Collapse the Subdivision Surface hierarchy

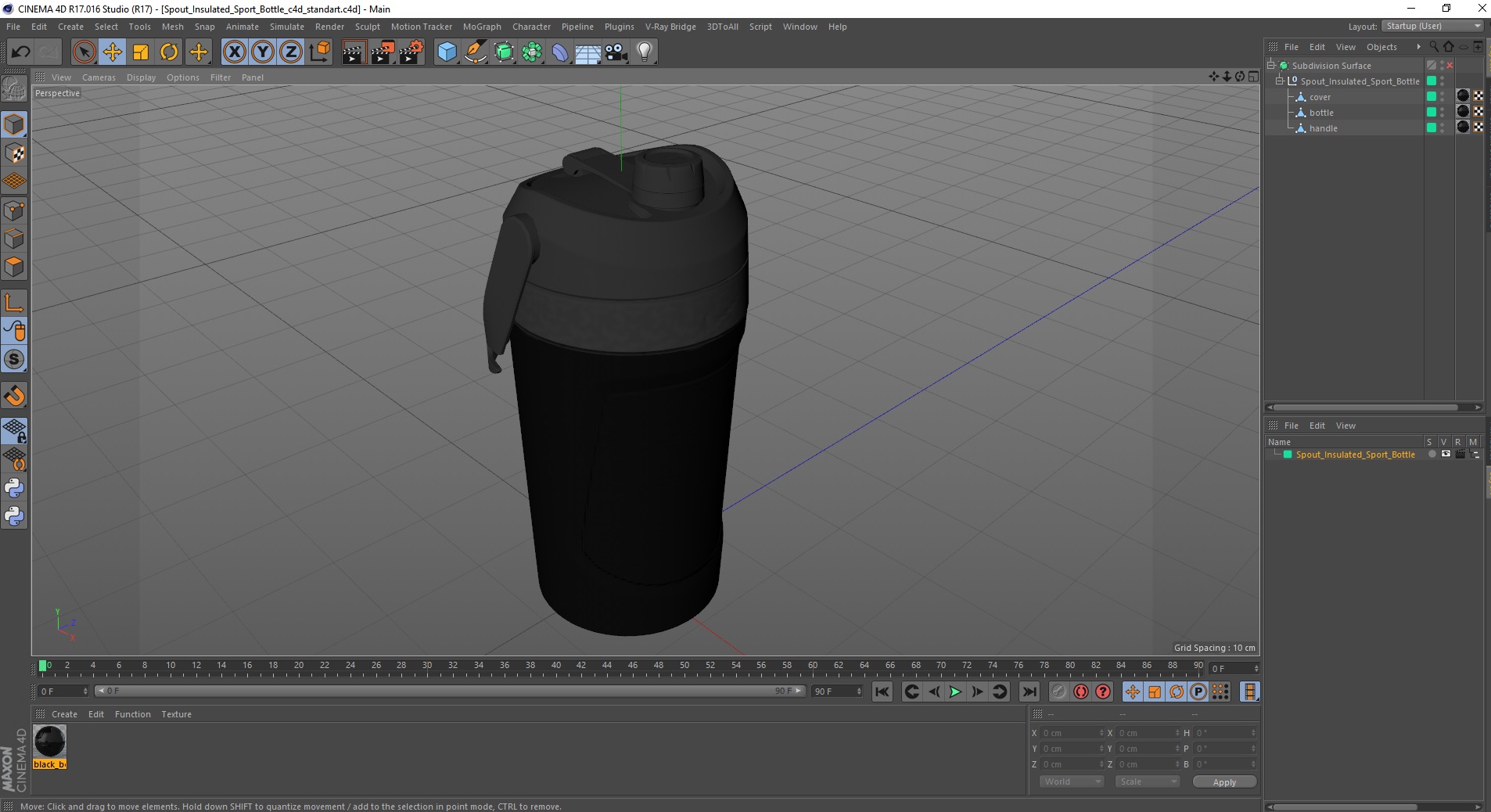(1272, 65)
